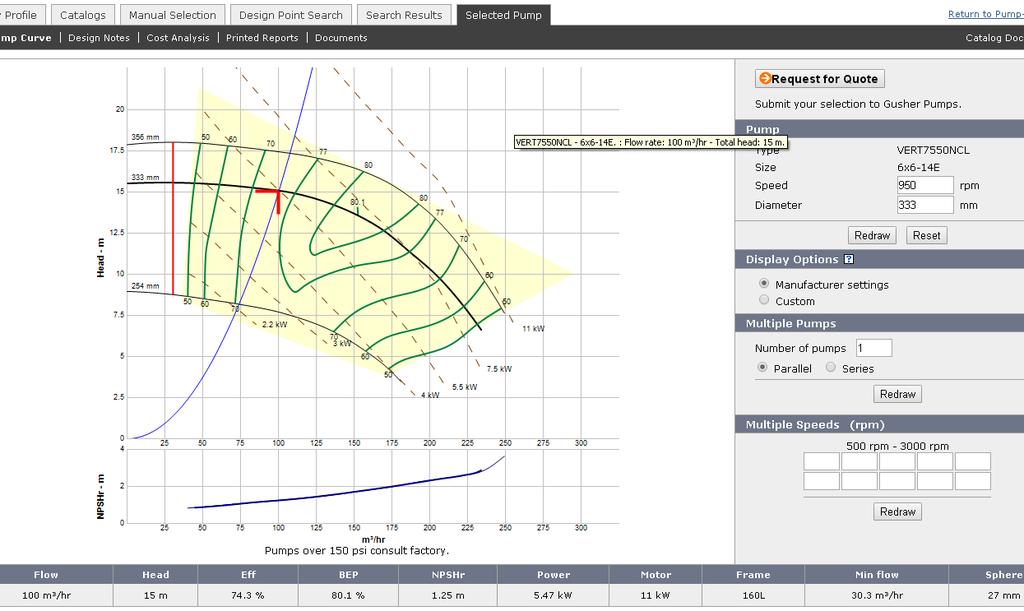Screen dimensions: 1024x611
Task: Click the 7.5 kW power line label
Action: point(499,368)
